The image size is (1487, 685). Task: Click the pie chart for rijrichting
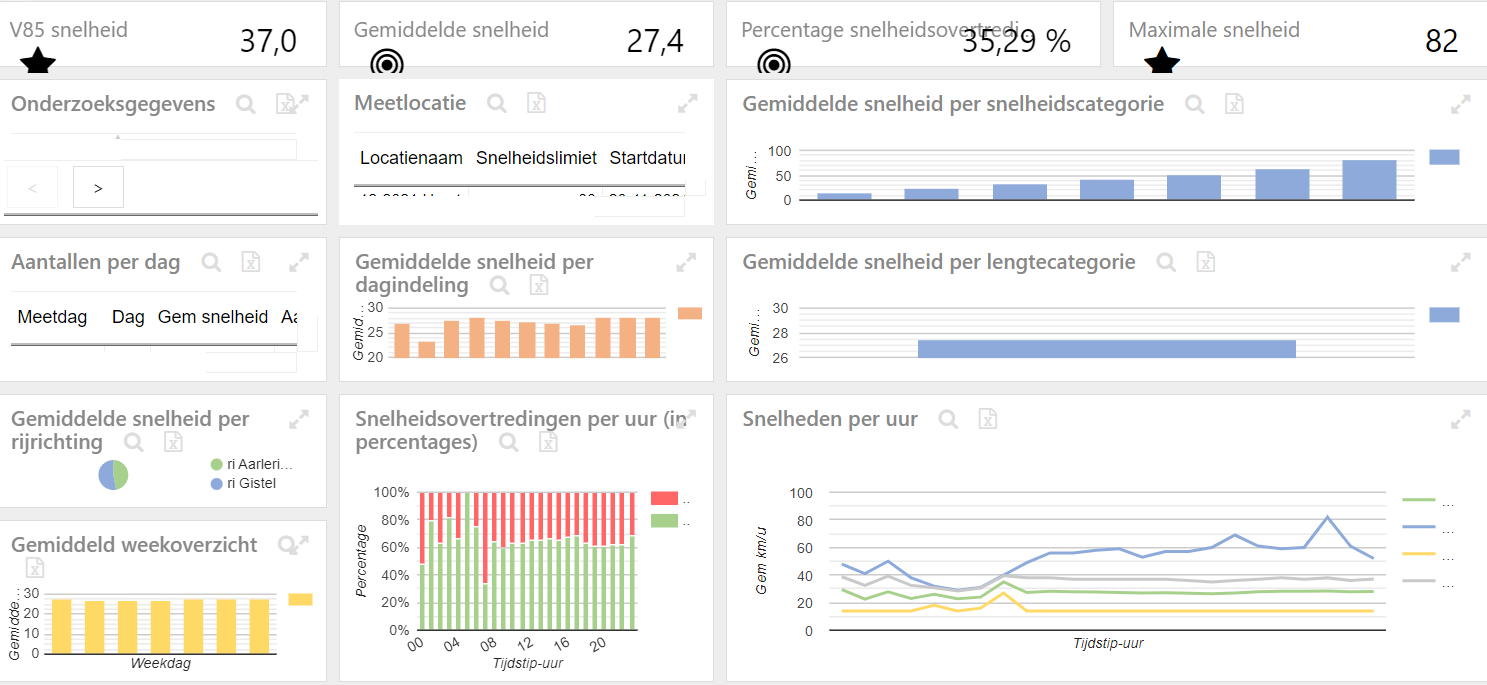(113, 475)
